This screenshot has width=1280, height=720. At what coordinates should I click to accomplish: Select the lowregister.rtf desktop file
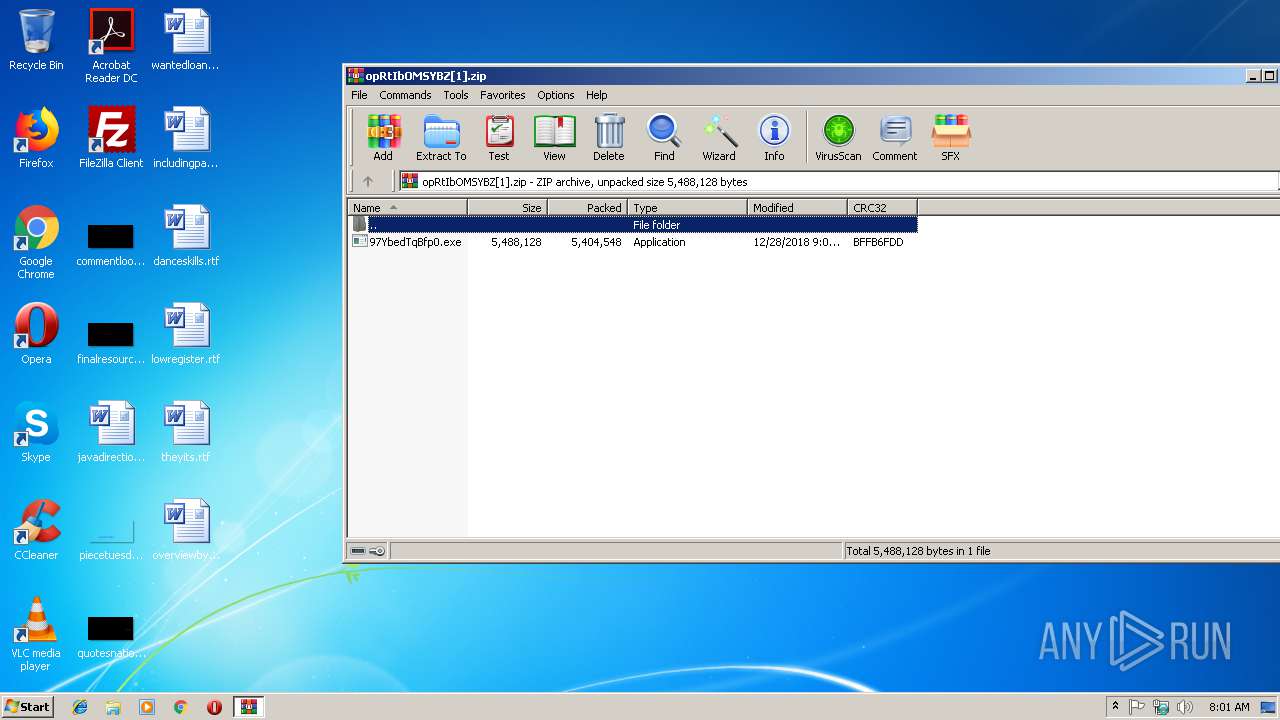pyautogui.click(x=186, y=334)
